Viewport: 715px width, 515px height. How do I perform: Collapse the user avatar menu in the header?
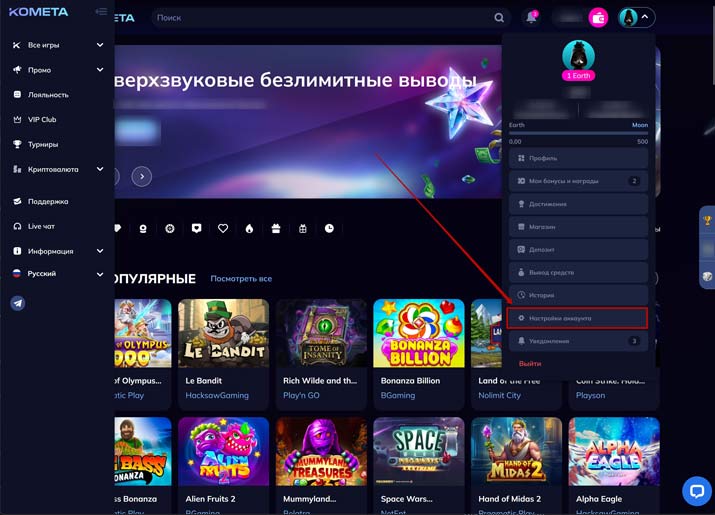tap(637, 17)
